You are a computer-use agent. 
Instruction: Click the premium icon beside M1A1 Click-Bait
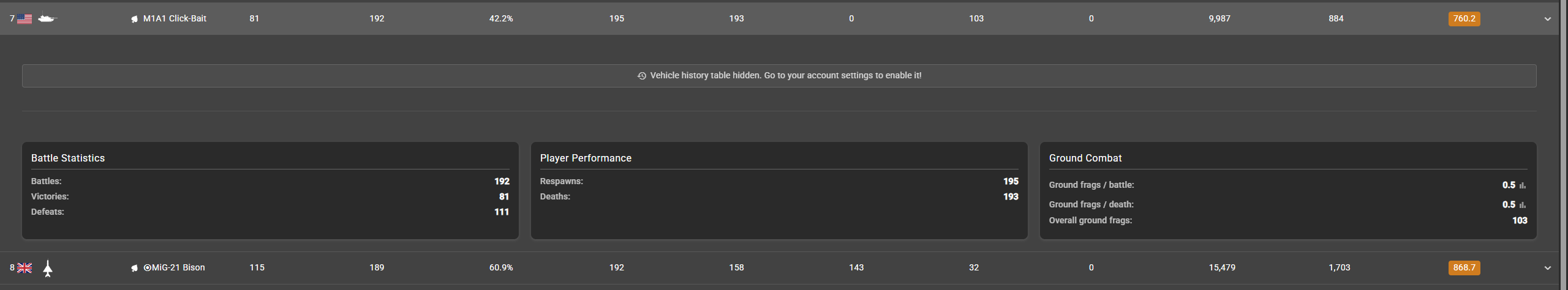pyautogui.click(x=134, y=20)
